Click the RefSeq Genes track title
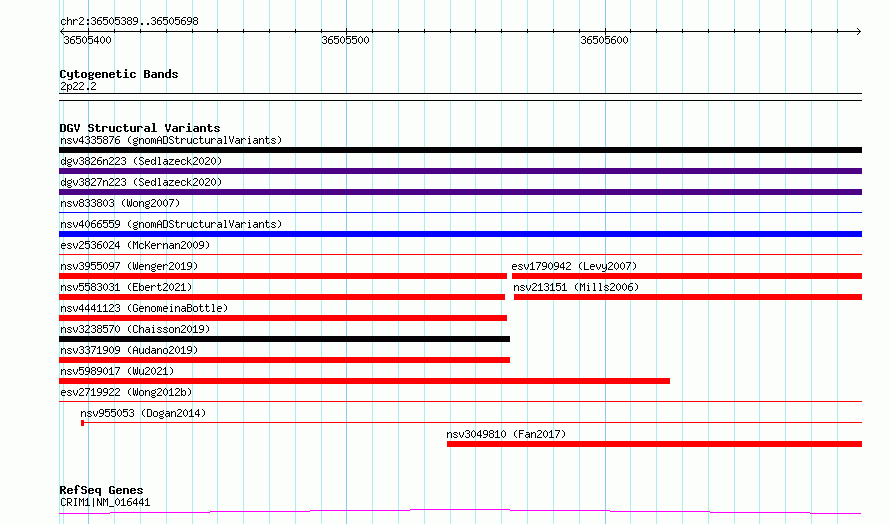Image resolution: width=890 pixels, height=524 pixels. [x=101, y=490]
